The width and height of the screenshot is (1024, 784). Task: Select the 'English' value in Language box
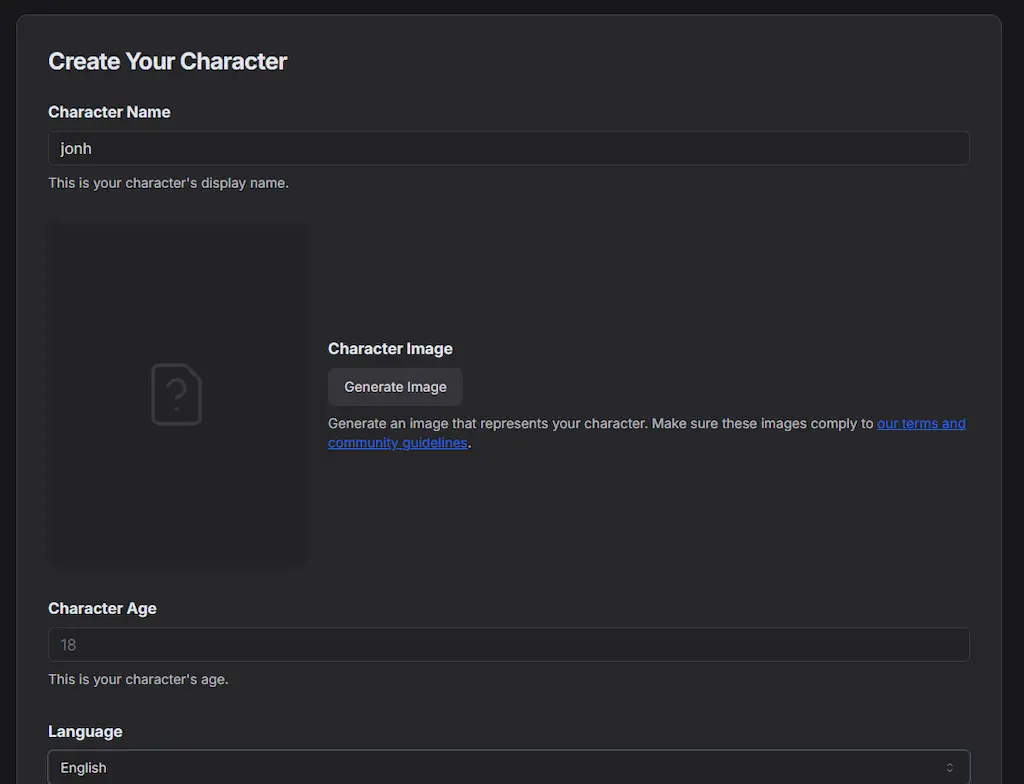[x=83, y=768]
